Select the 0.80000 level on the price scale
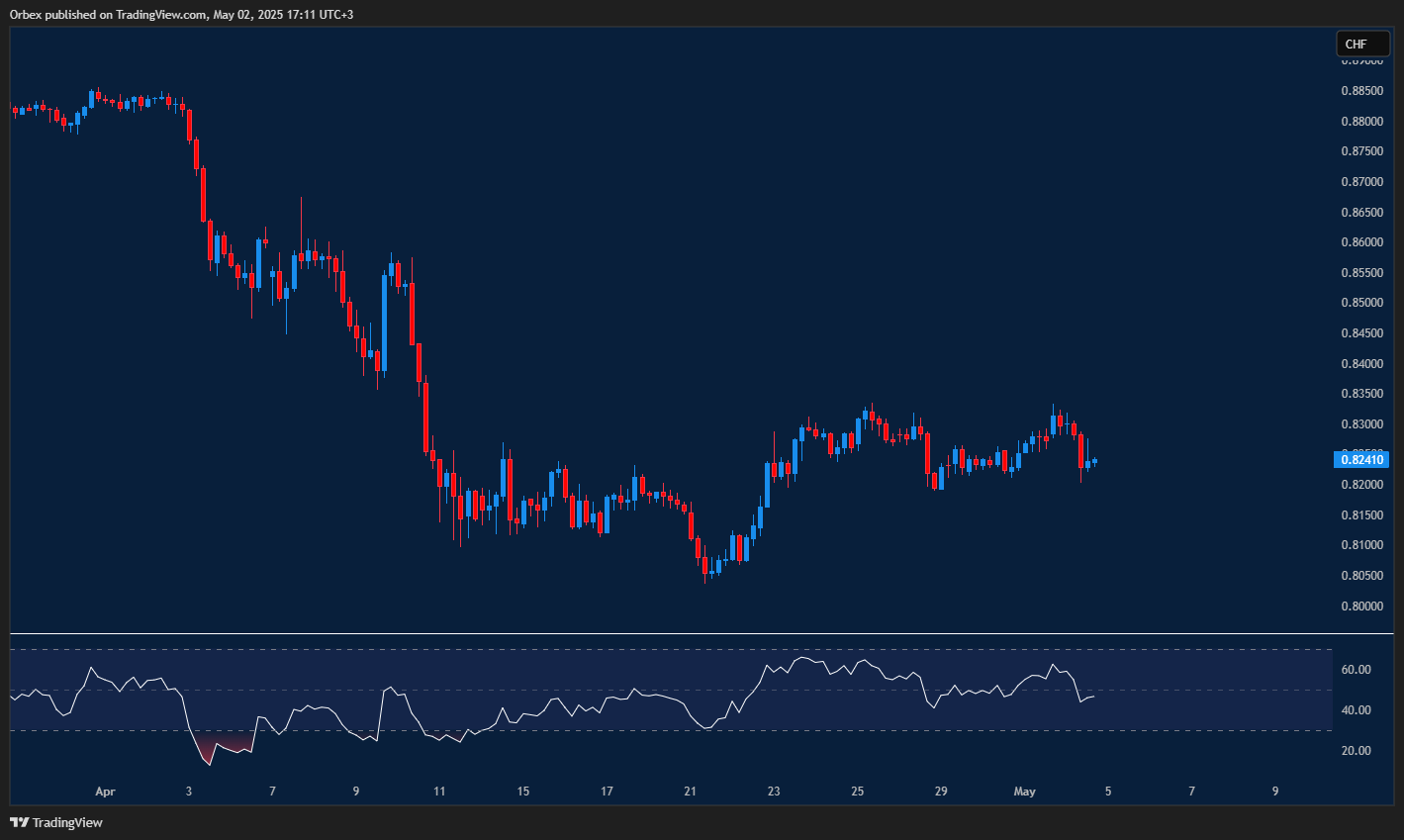The width and height of the screenshot is (1404, 840). point(1364,605)
